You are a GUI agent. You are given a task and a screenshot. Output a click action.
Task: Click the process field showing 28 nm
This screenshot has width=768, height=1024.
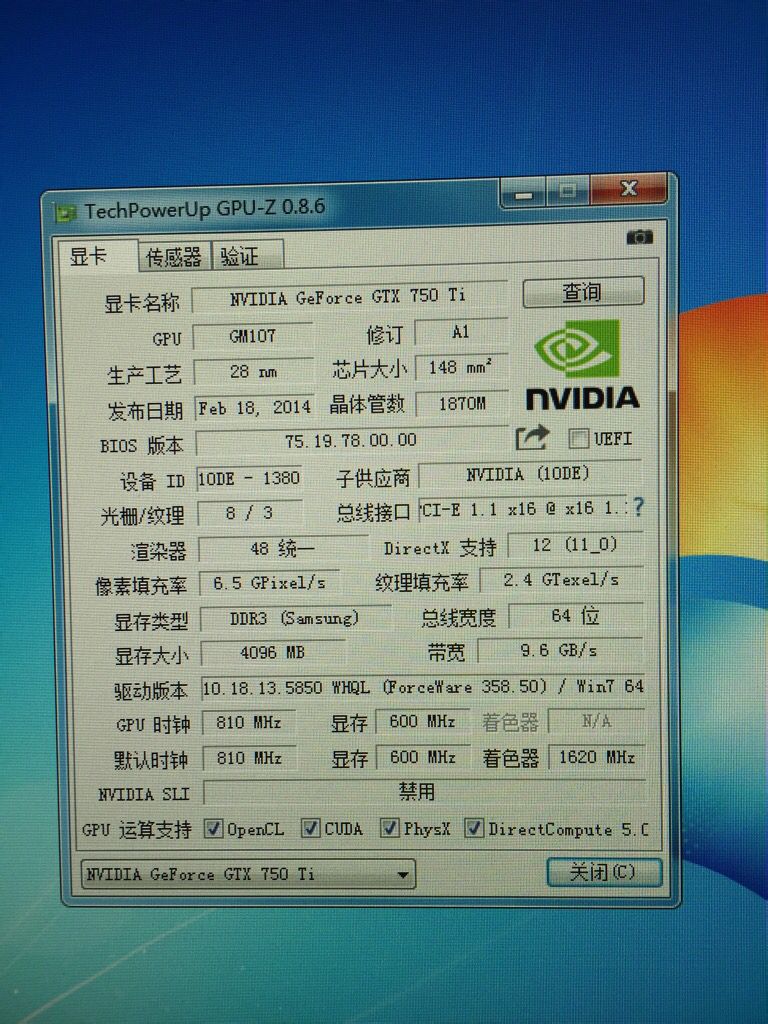[x=254, y=372]
